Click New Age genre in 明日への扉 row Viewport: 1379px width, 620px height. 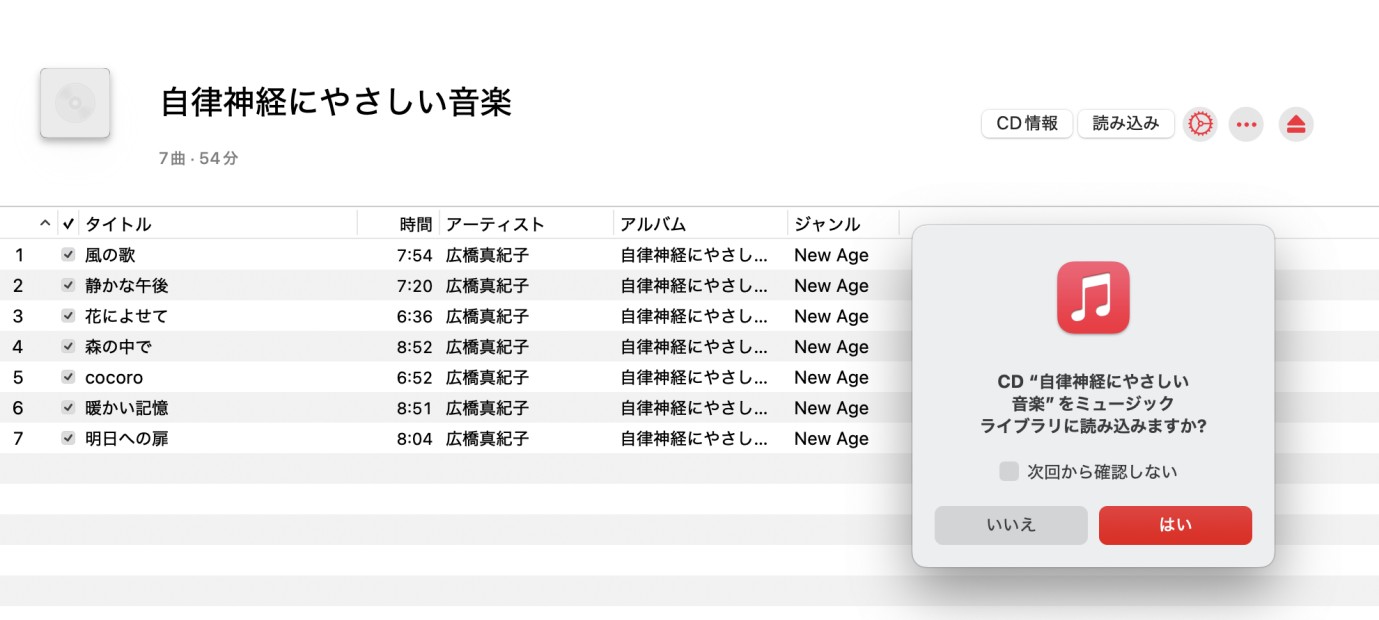(x=831, y=438)
